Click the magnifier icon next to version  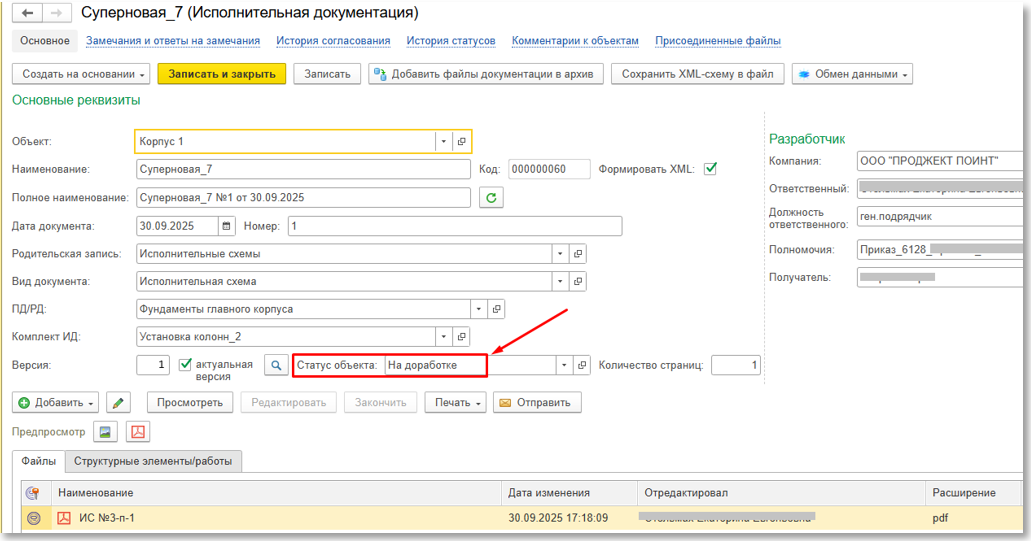click(276, 366)
